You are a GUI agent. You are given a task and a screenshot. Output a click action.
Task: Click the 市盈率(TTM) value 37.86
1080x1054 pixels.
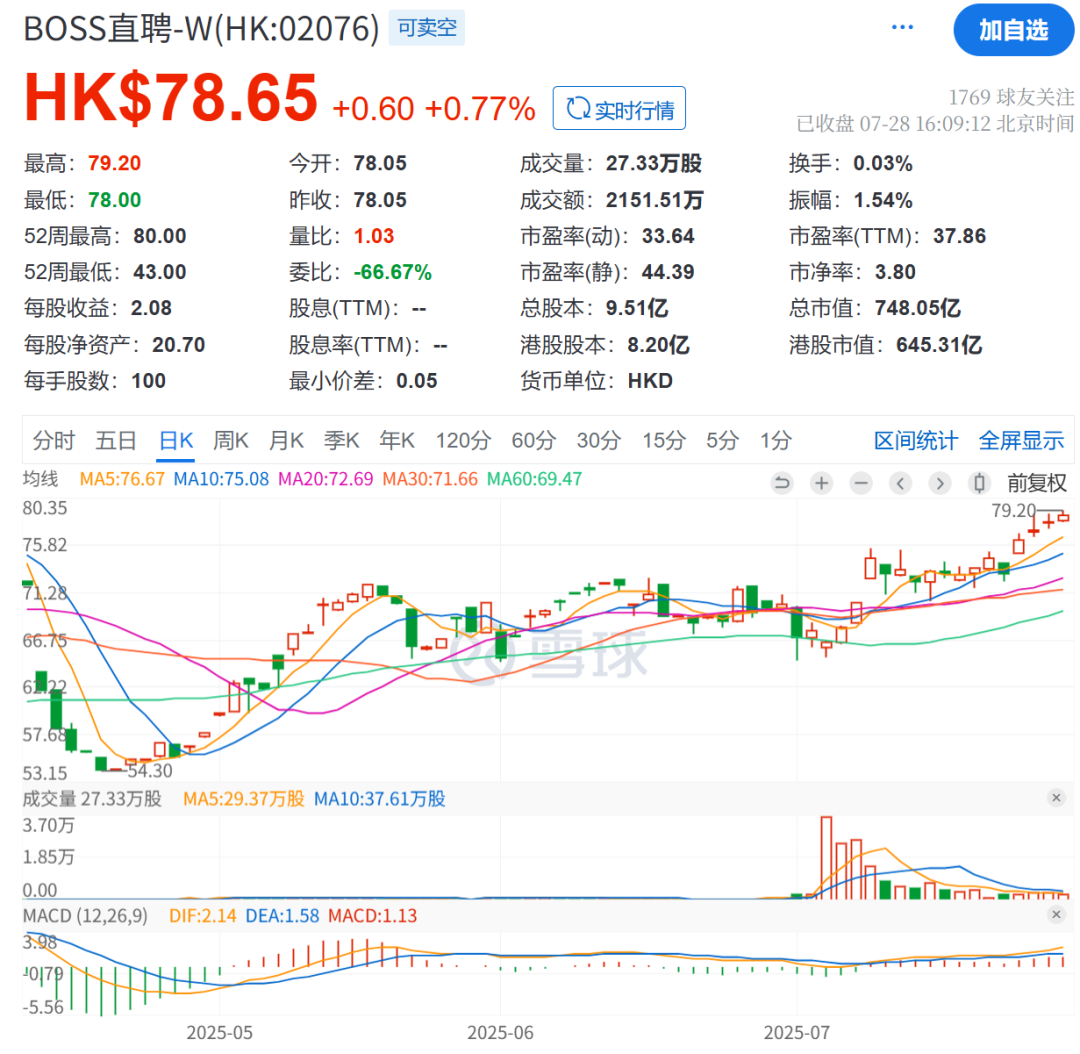tap(959, 236)
